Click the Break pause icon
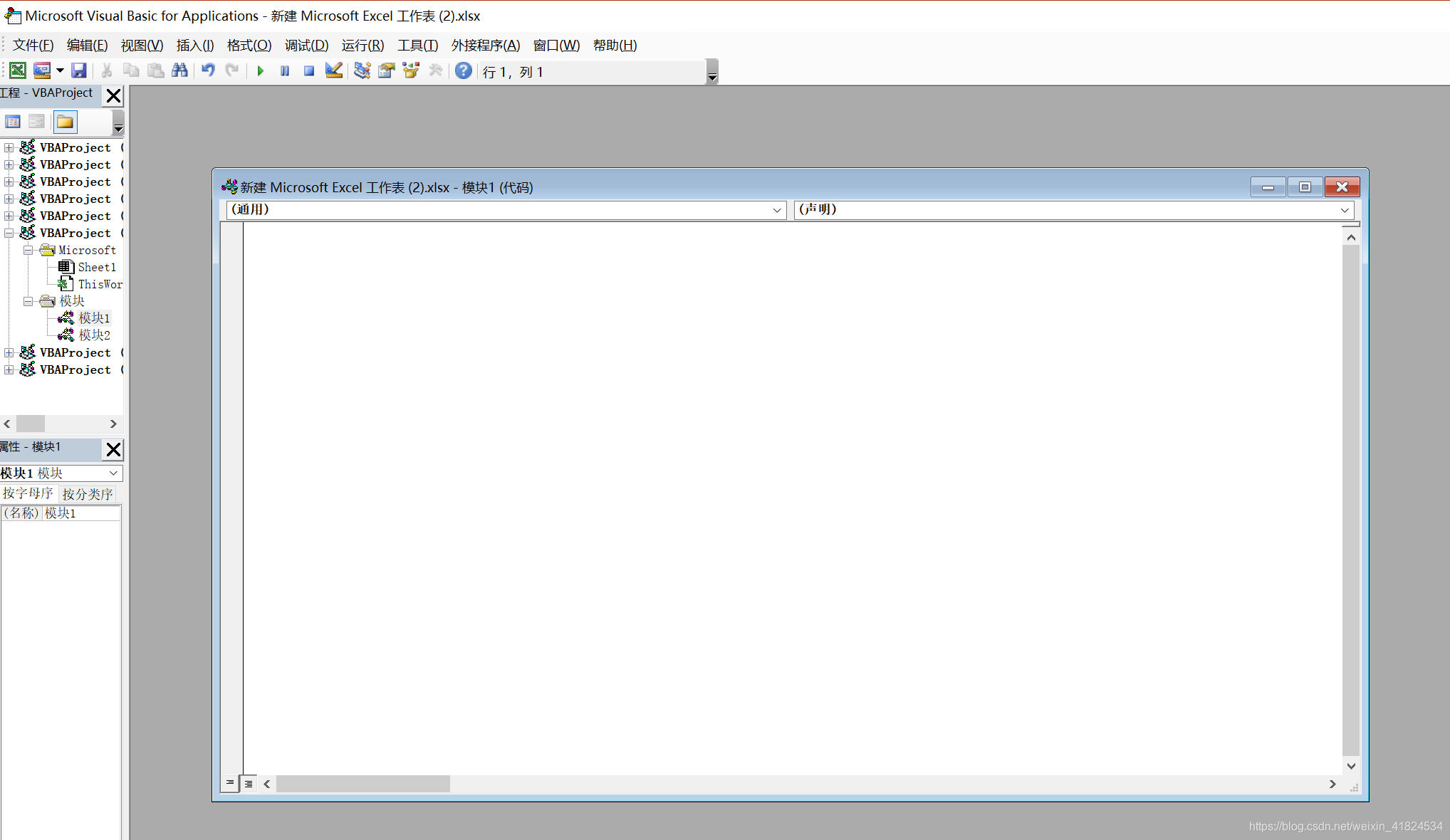Screen dimensions: 1450x840 (x=285, y=70)
